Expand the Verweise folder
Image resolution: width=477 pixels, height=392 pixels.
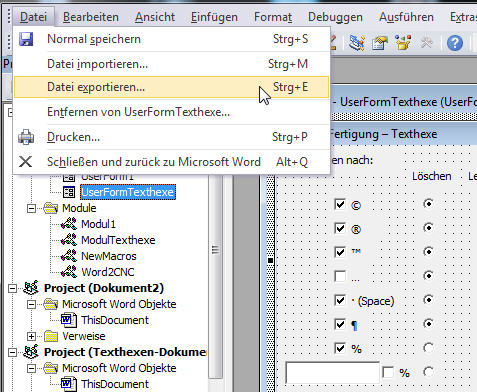tap(31, 336)
